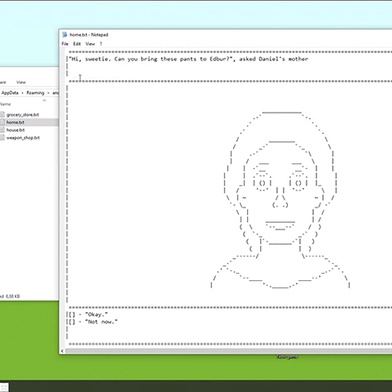The width and height of the screenshot is (392, 392).
Task: Open the ? help menu in Notepad
Action: (x=101, y=44)
